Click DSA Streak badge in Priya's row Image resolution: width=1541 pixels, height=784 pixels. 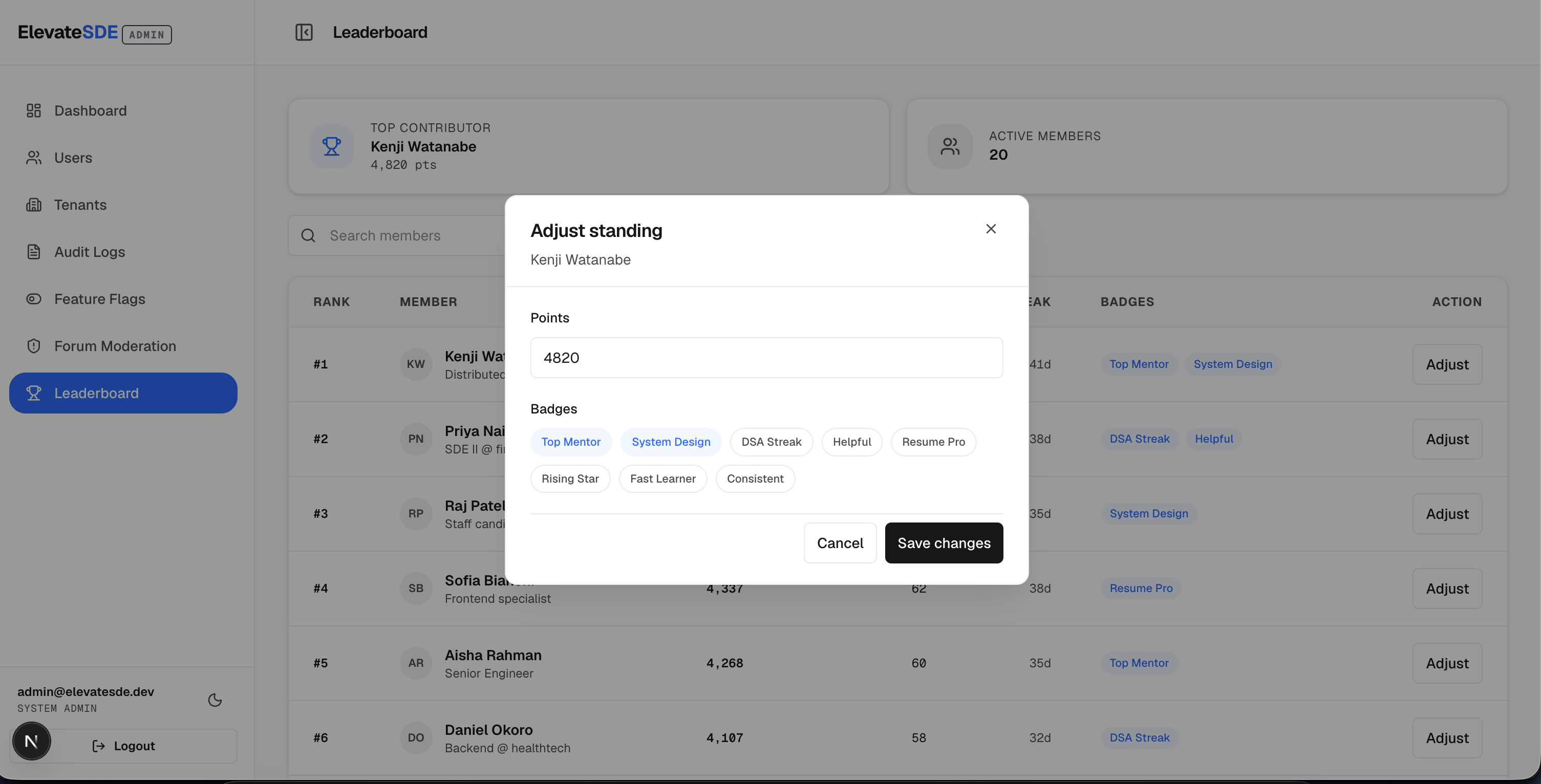[1140, 439]
